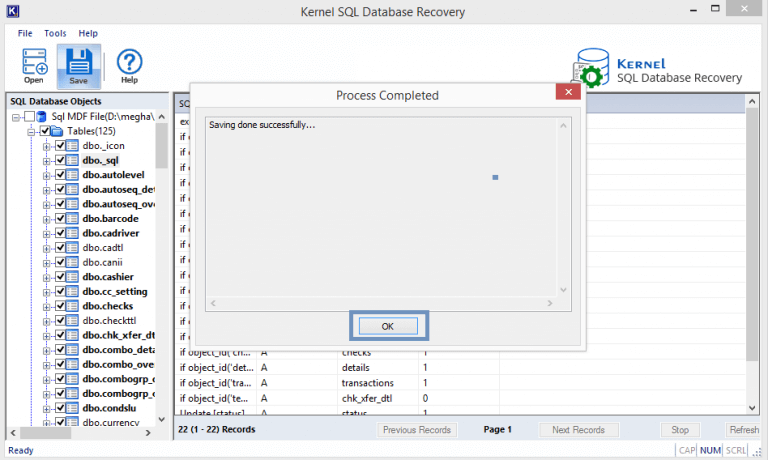This screenshot has width=768, height=460.
Task: Click the records grid vertical scrollbar thumb
Action: click(x=752, y=235)
